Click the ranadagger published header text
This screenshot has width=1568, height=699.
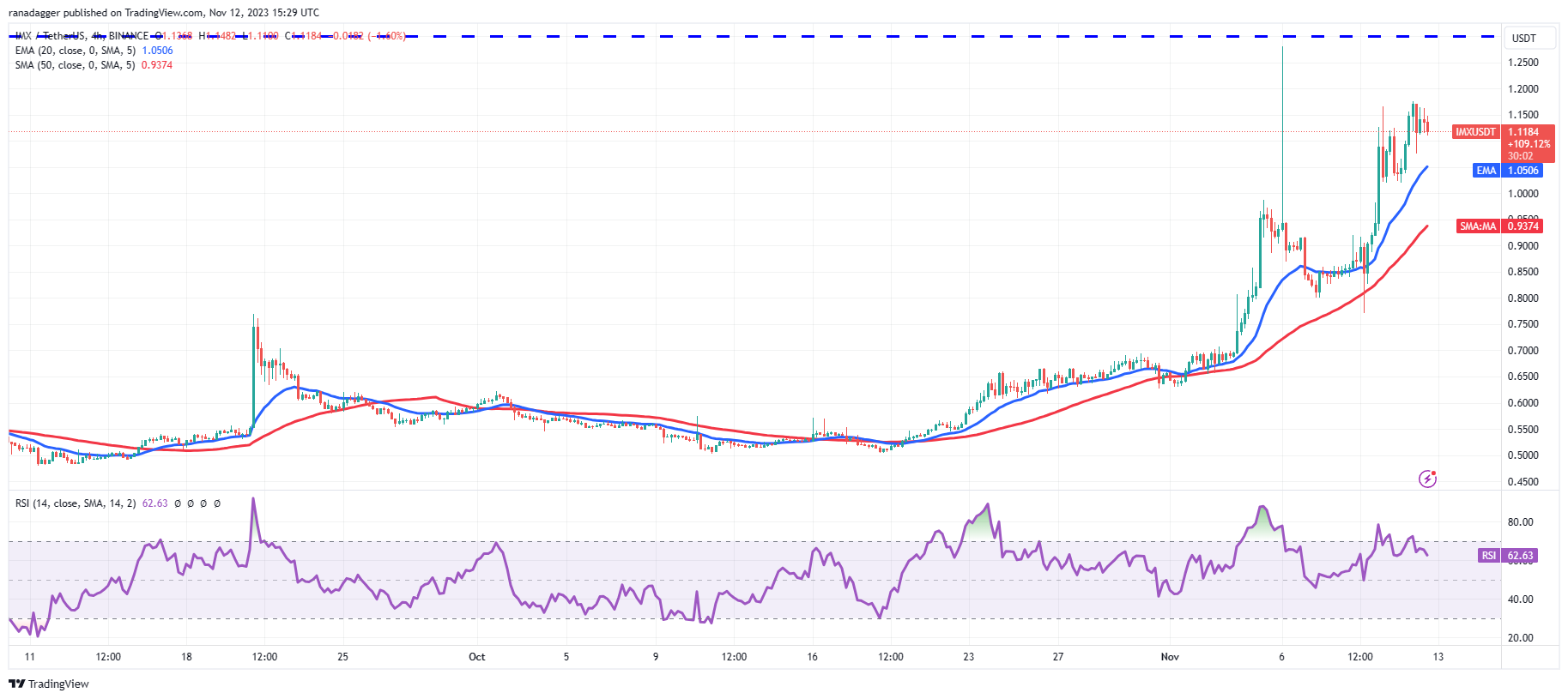tap(163, 13)
